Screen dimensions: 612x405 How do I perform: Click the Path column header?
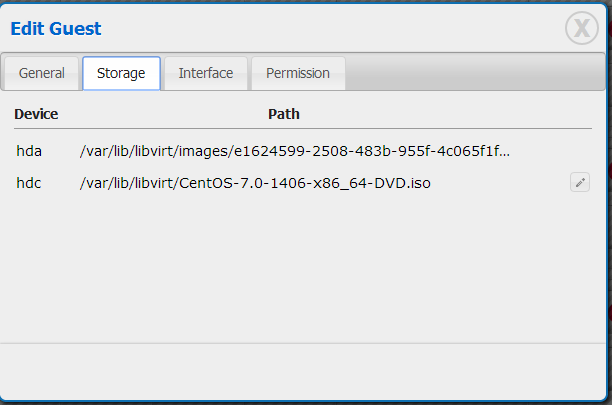coord(284,114)
